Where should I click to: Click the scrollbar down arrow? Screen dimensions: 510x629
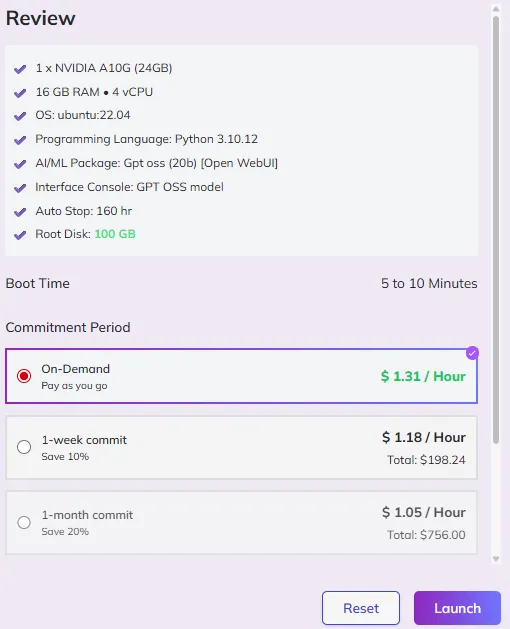click(x=496, y=559)
